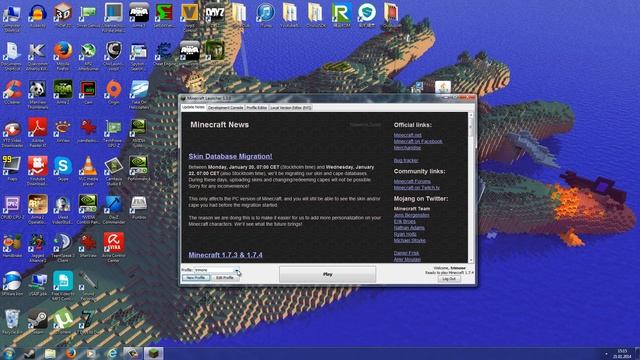Screen dimensions: 640x360
Task: Select the DayZ Commander desktop icon
Action: 114,209
